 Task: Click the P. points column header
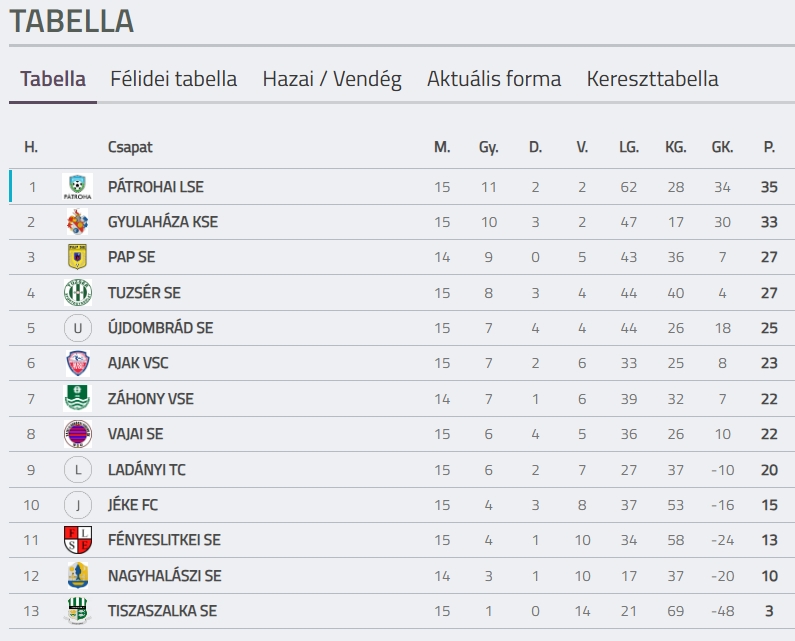point(769,147)
